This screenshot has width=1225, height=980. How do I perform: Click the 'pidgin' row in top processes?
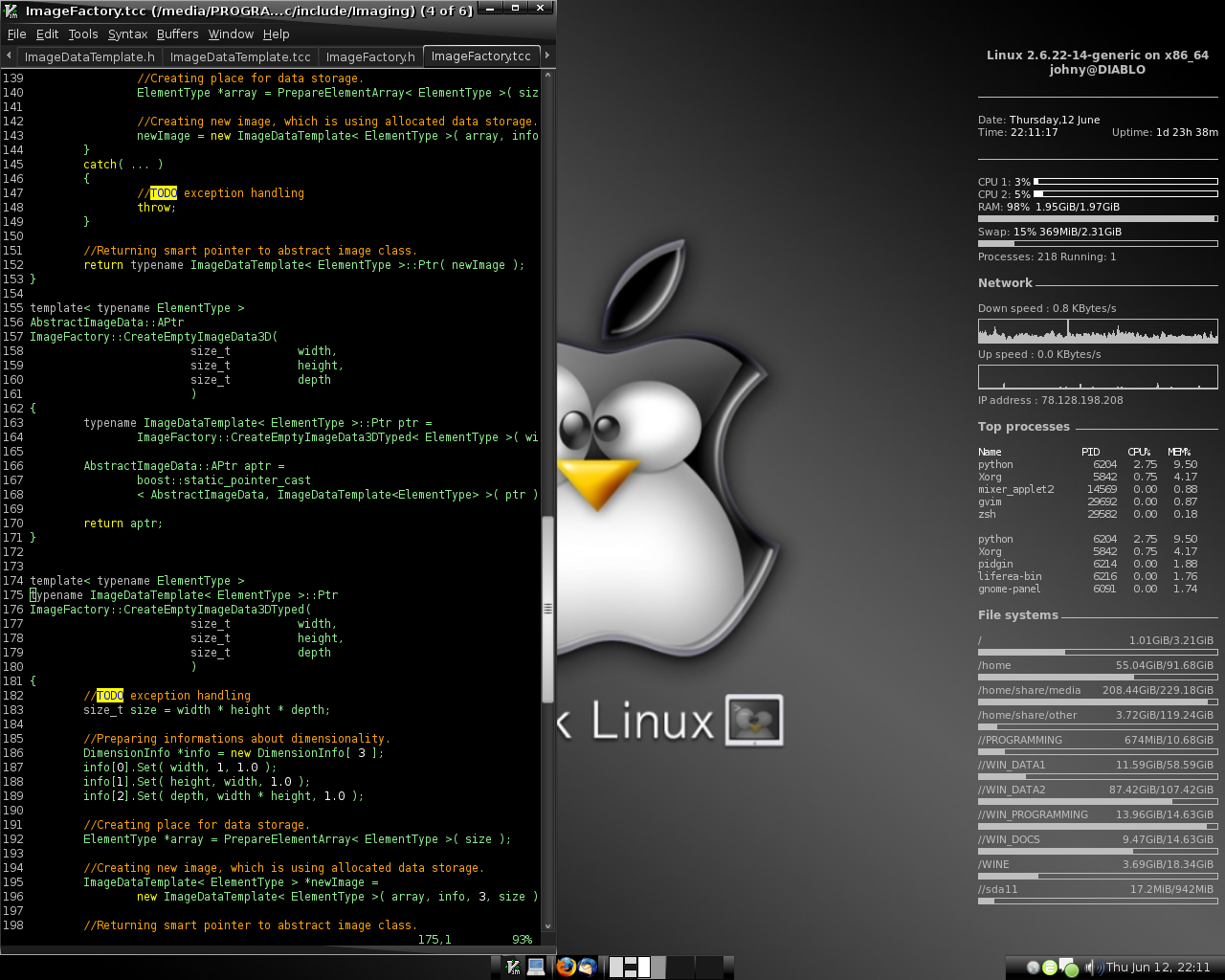1088,564
